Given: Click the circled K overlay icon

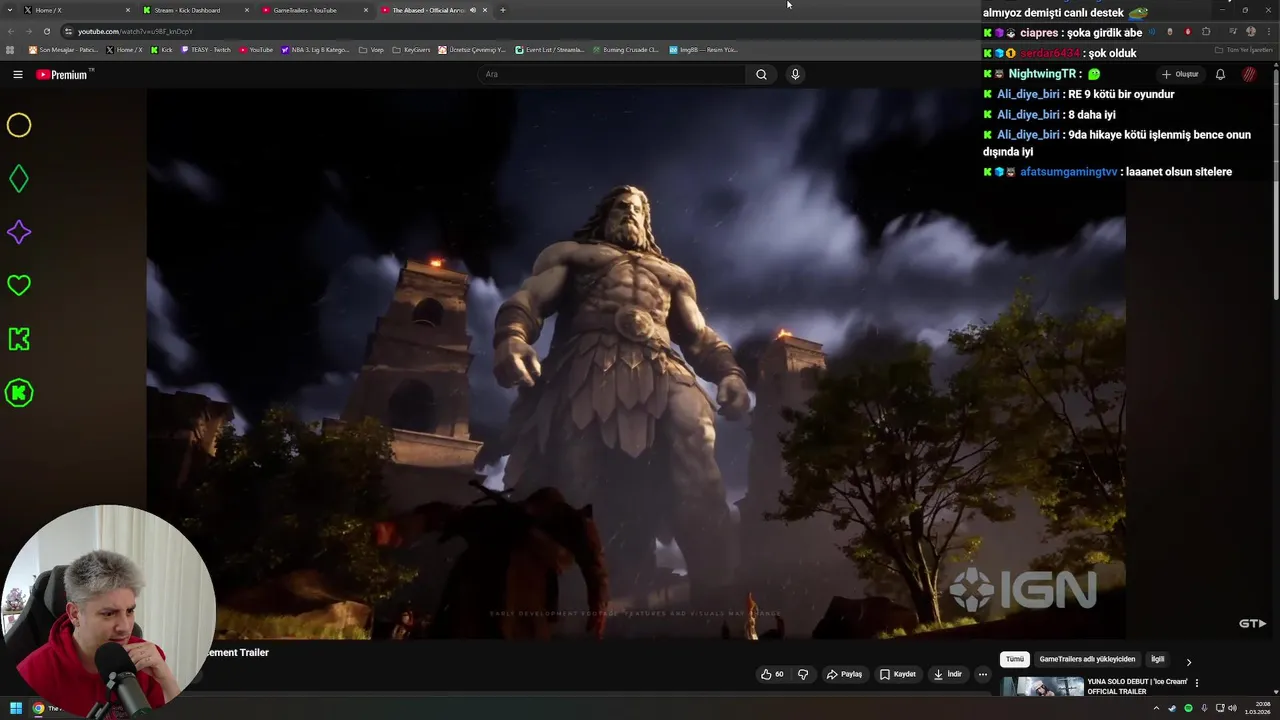Looking at the screenshot, I should click(19, 393).
